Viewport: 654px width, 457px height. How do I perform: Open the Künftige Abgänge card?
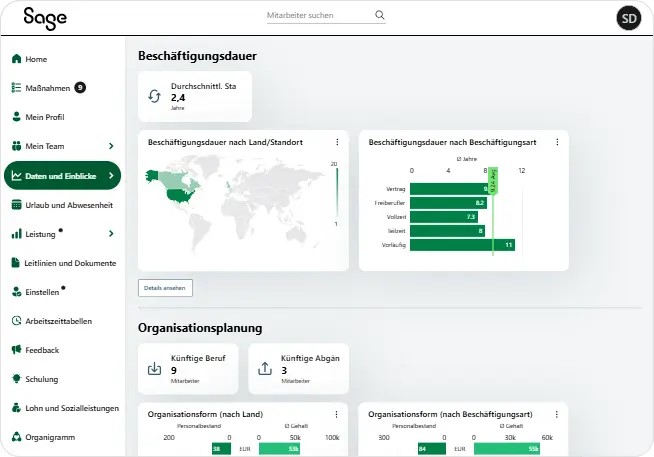[x=298, y=369]
